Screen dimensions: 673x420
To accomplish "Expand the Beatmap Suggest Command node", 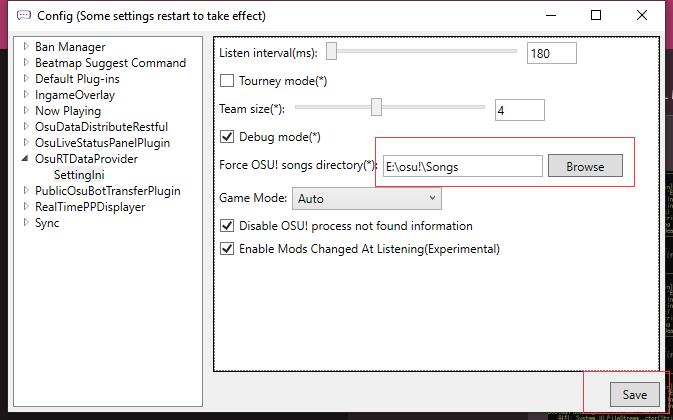I will [x=26, y=63].
